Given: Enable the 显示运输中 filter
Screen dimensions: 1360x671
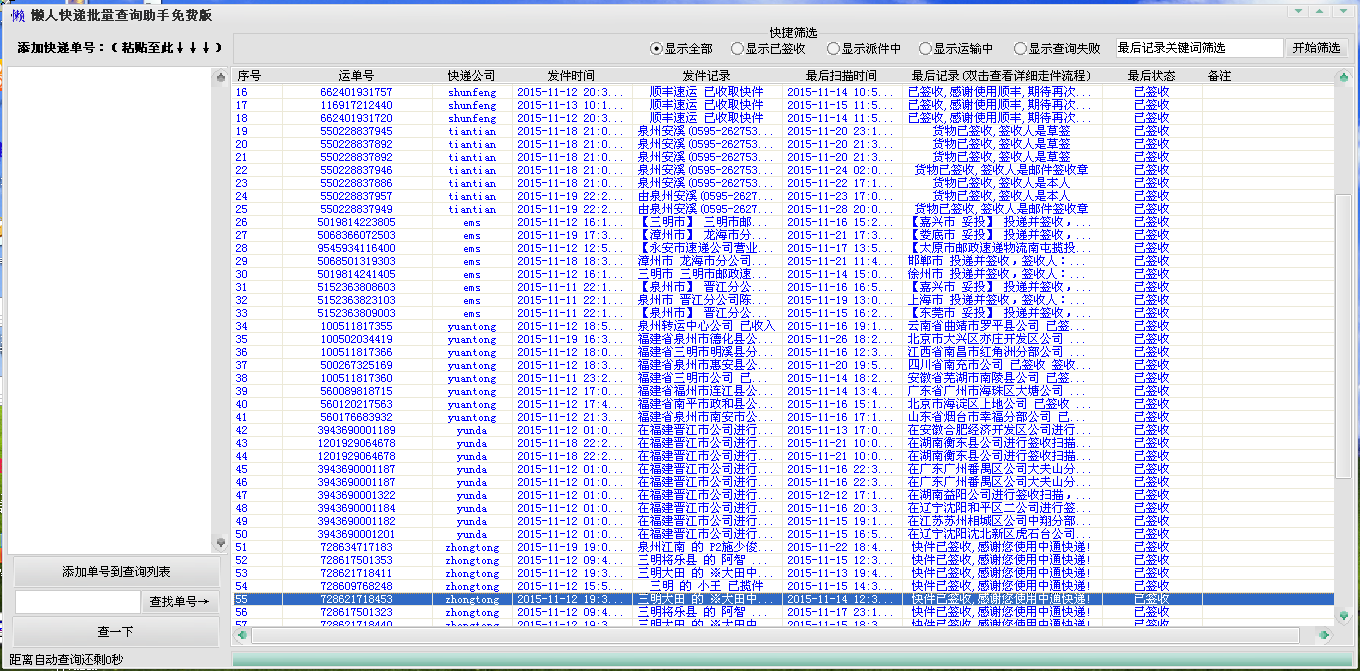Looking at the screenshot, I should (x=925, y=48).
